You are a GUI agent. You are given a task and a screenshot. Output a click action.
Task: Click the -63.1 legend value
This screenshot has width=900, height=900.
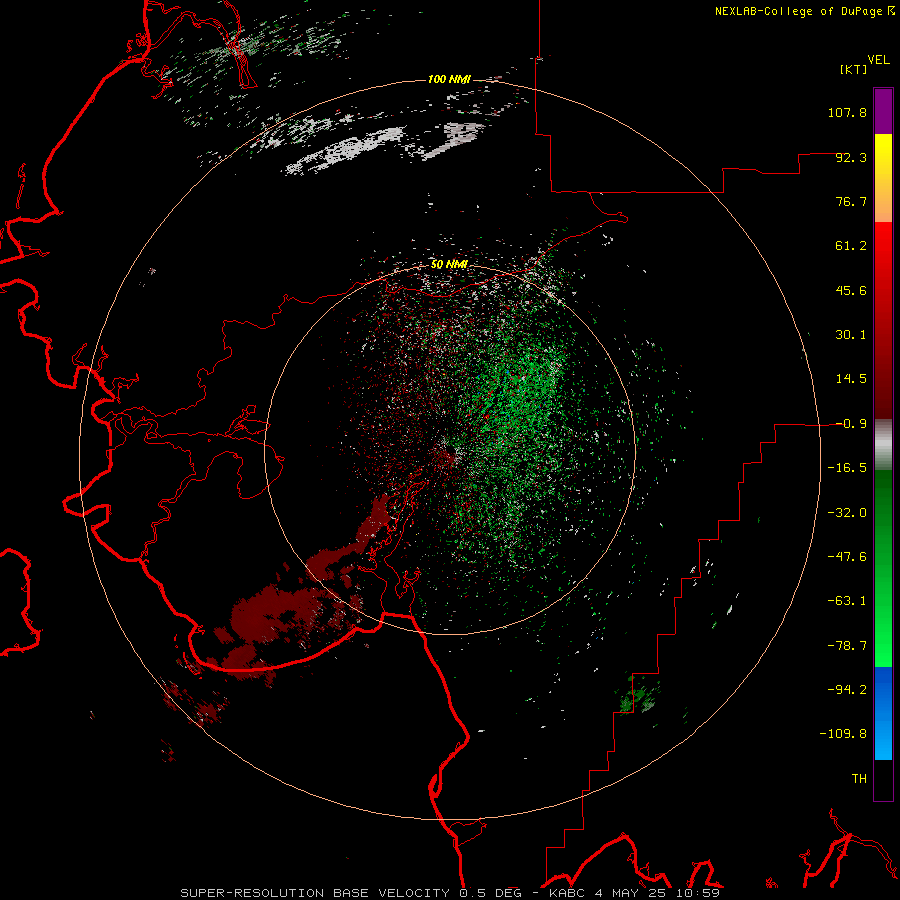tap(847, 601)
